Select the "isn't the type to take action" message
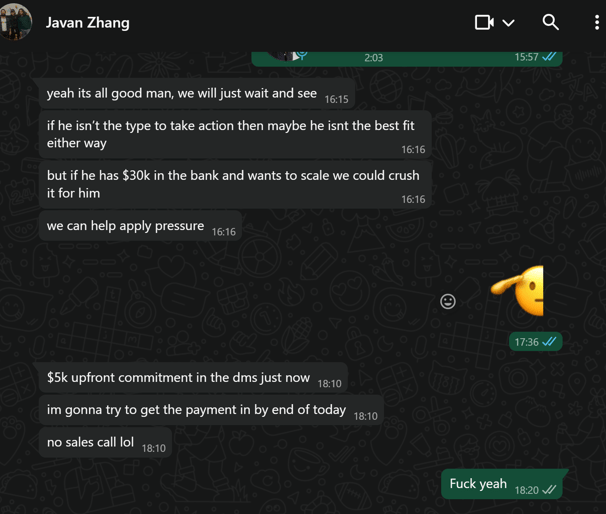This screenshot has height=514, width=606. tap(235, 134)
